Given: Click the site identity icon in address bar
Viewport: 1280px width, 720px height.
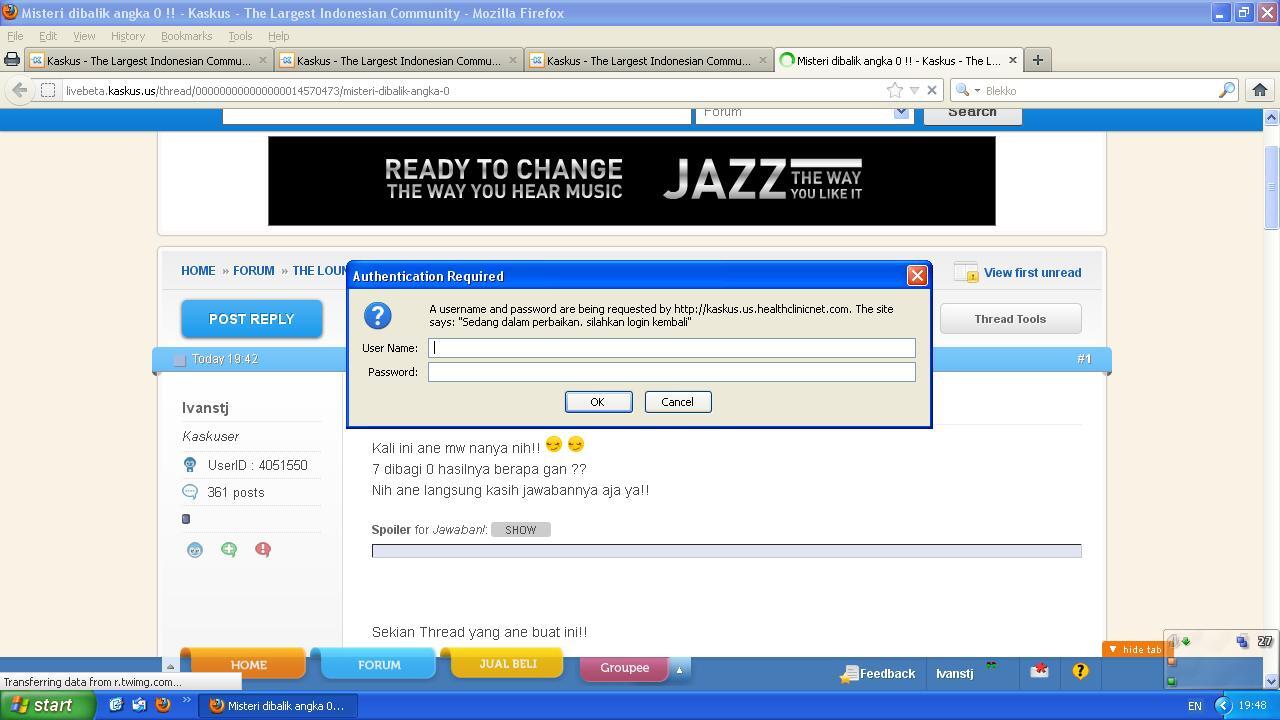Looking at the screenshot, I should pyautogui.click(x=47, y=90).
